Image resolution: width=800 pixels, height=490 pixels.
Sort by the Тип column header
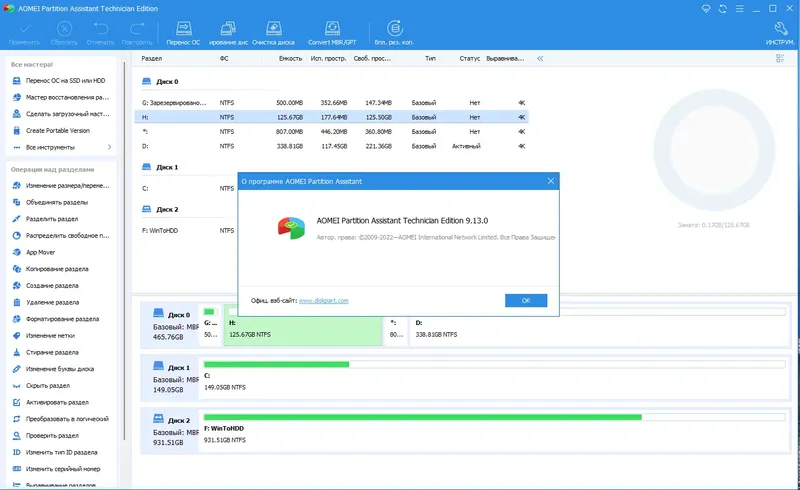click(x=430, y=59)
